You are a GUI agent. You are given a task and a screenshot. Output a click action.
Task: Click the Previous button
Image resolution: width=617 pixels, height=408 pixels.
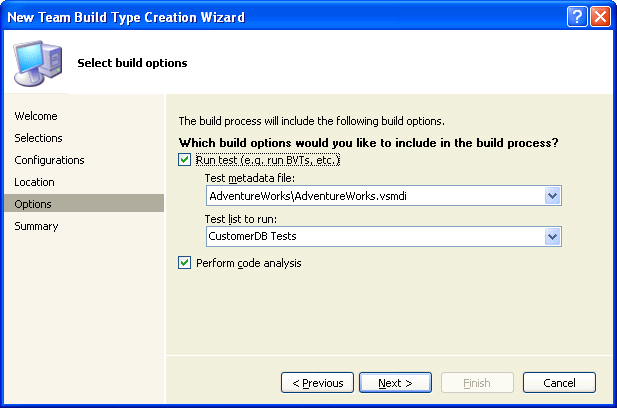tap(317, 383)
